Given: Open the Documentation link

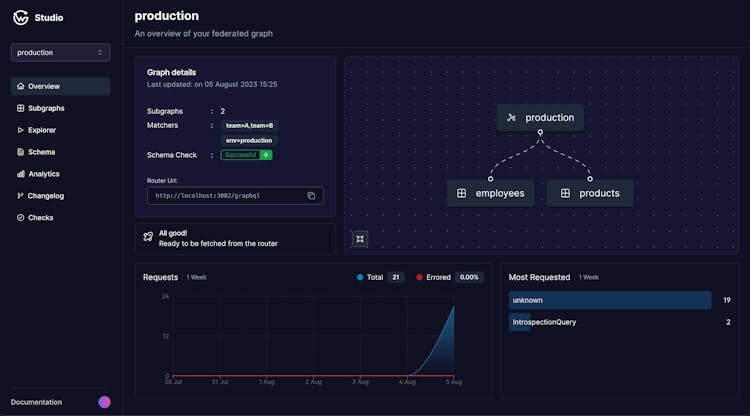Looking at the screenshot, I should (36, 402).
